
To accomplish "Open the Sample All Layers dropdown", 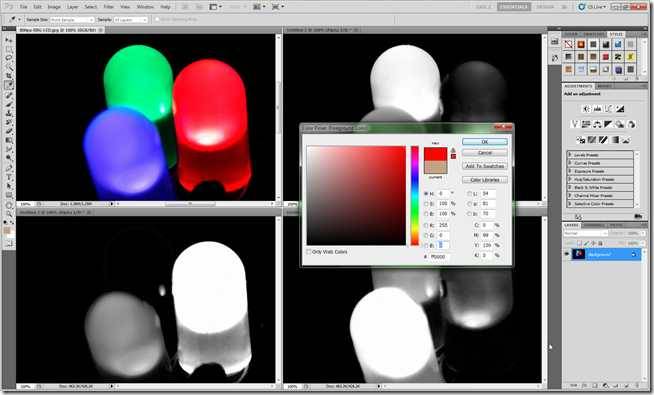I will [x=130, y=20].
